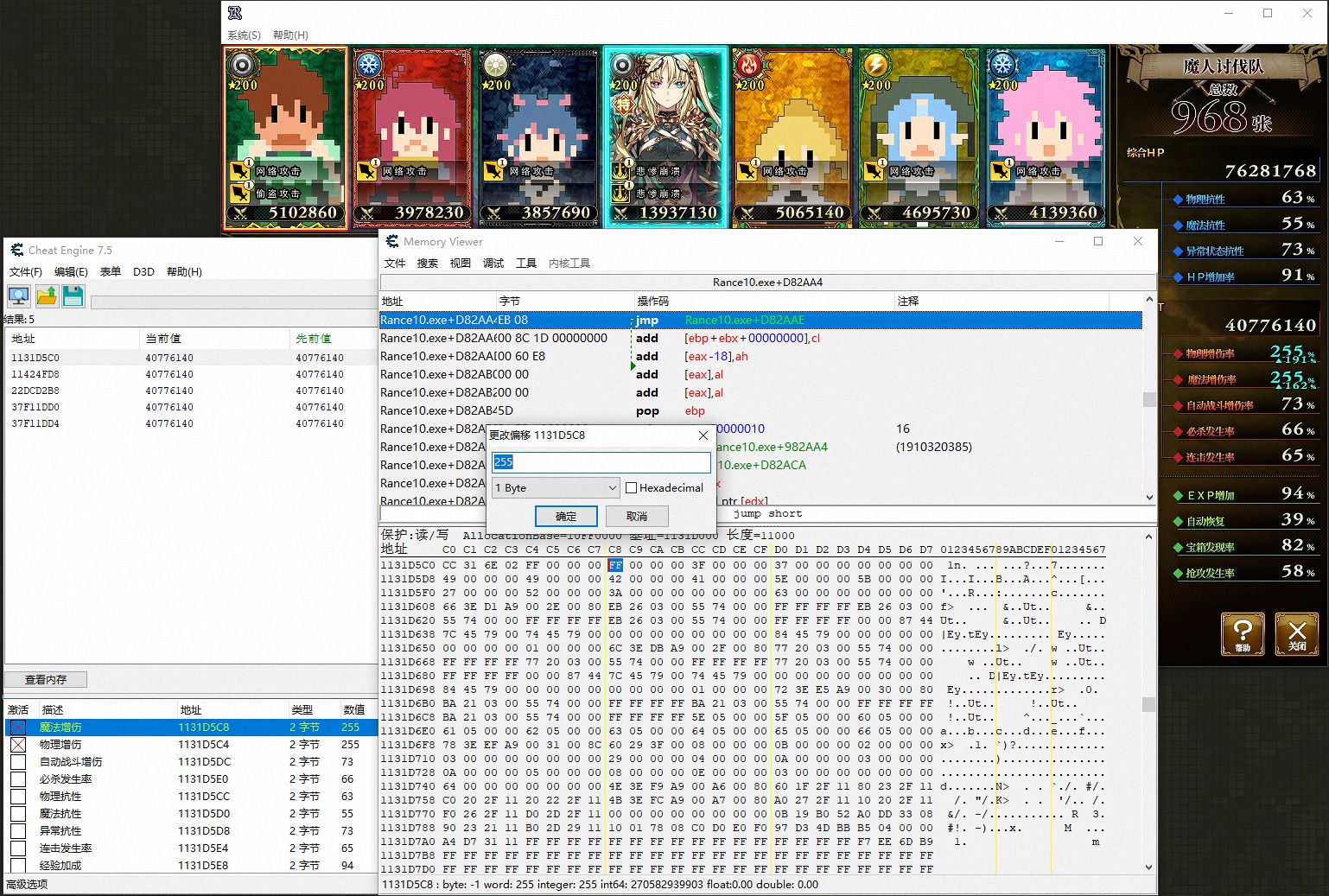Click the lightning element icon on sixth card
The height and width of the screenshot is (896, 1329).
(x=875, y=65)
